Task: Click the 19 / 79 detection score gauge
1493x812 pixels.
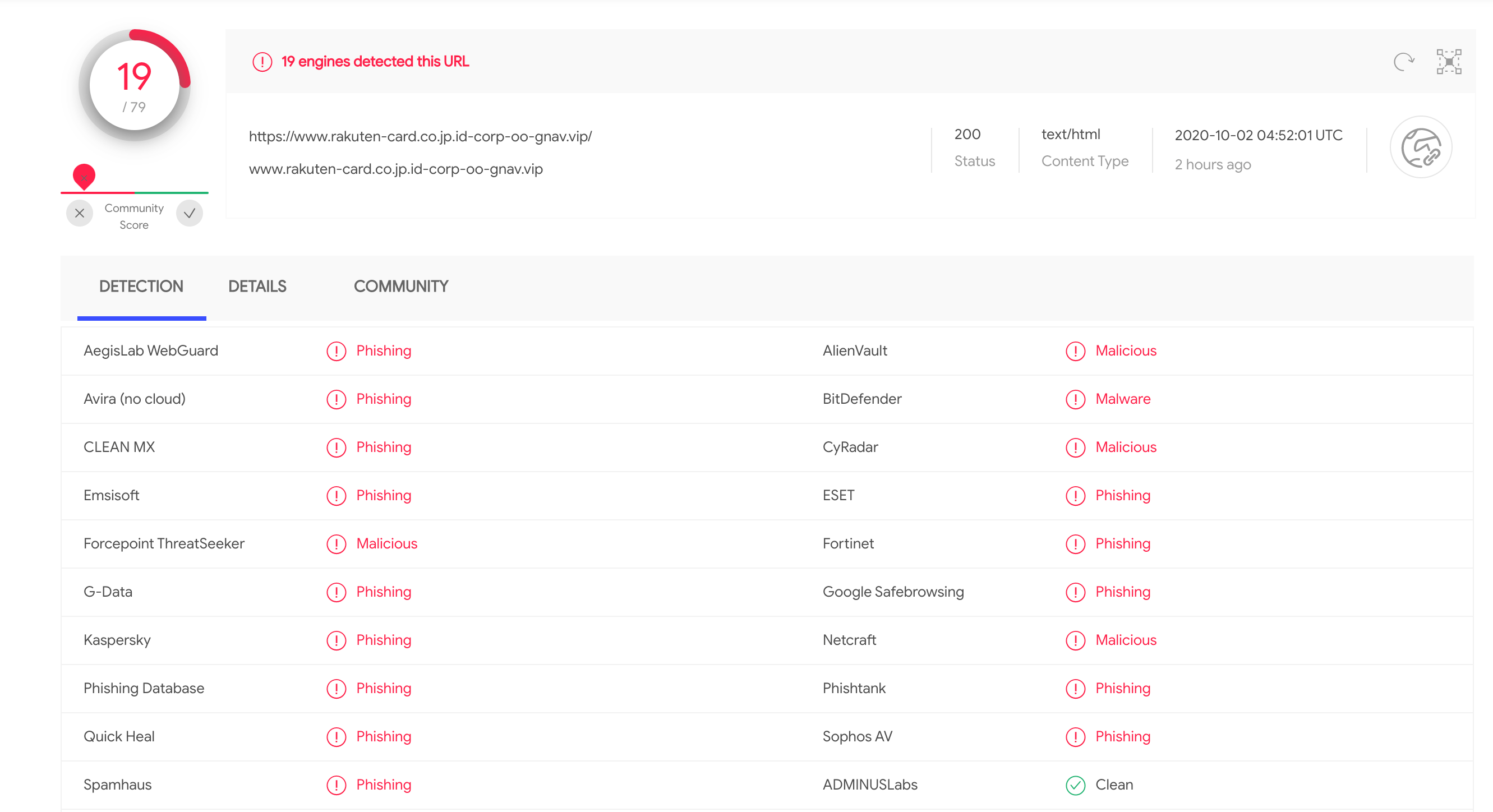Action: tap(135, 85)
